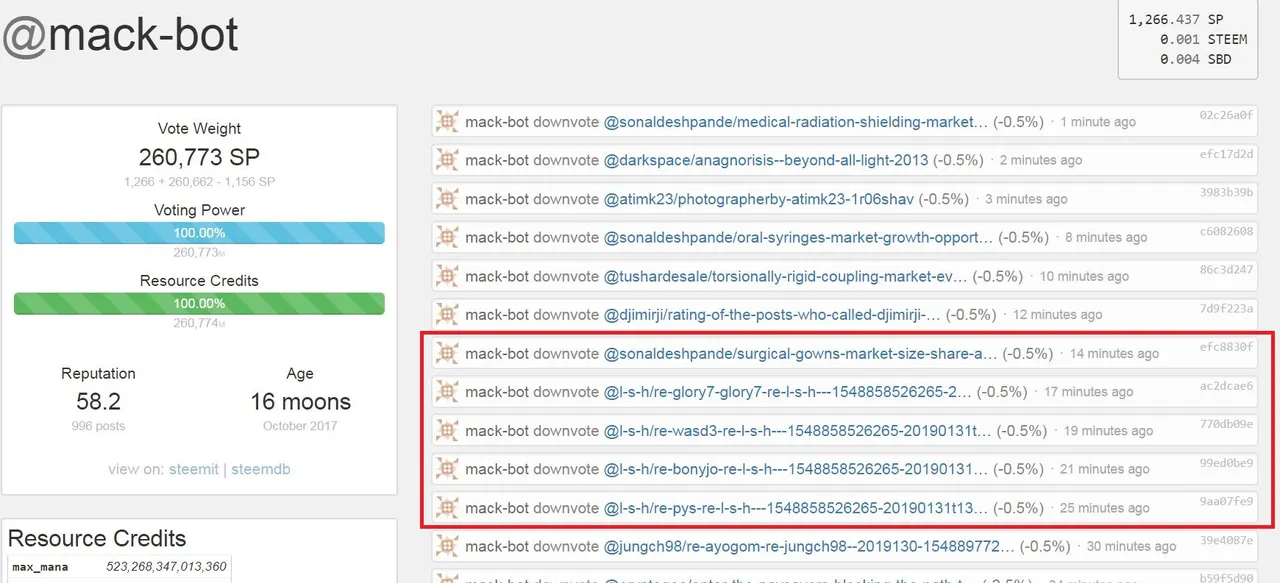Image resolution: width=1280 pixels, height=583 pixels.
Task: Open the @tushardesale/torsionally-rigid-coupling-market link
Action: point(786,276)
